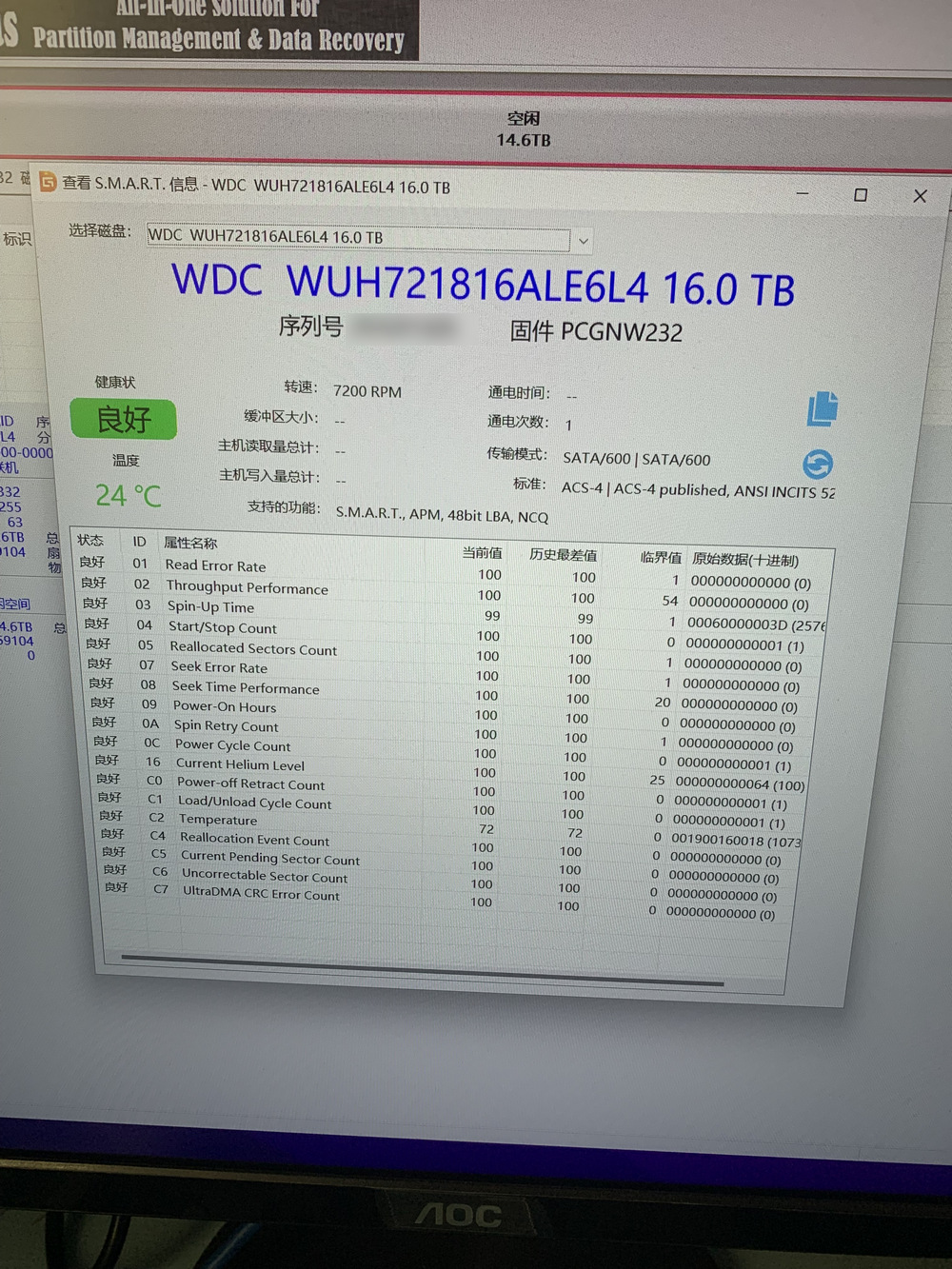The height and width of the screenshot is (1269, 952).
Task: Click the raw value 00060000003D for Spin-Up Time
Action: click(756, 625)
